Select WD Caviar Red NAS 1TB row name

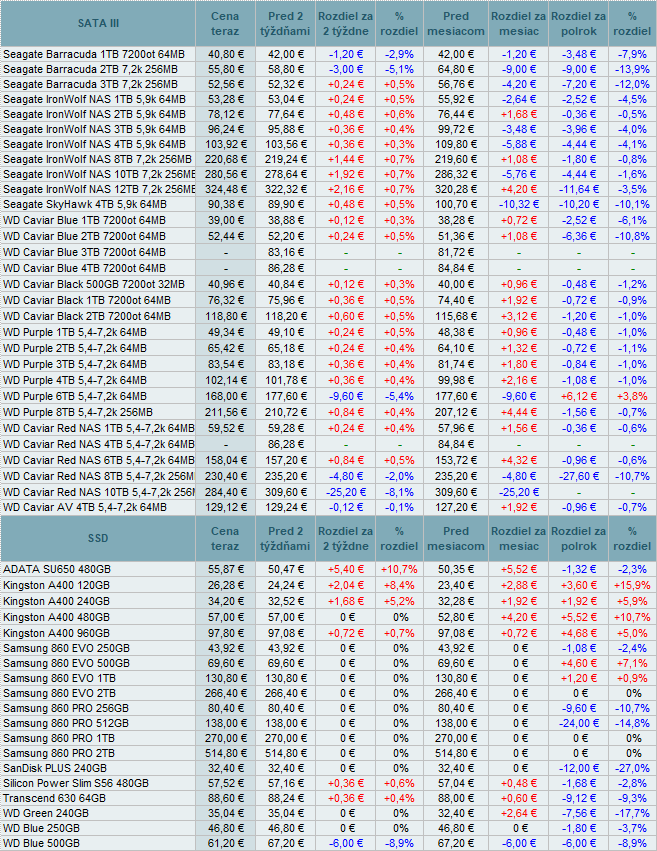pos(99,429)
